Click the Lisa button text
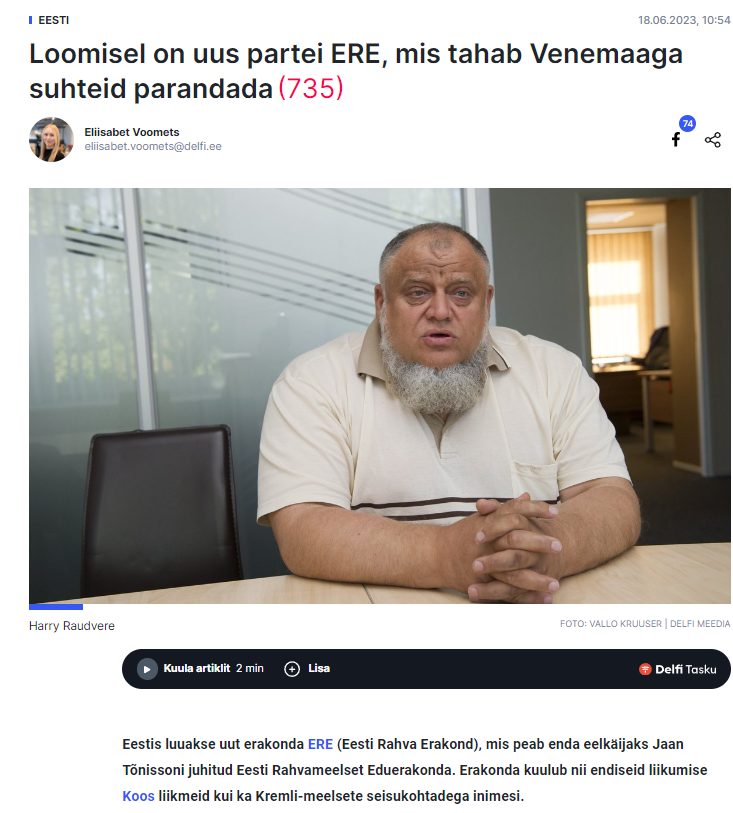The width and height of the screenshot is (733, 813). pyautogui.click(x=319, y=668)
